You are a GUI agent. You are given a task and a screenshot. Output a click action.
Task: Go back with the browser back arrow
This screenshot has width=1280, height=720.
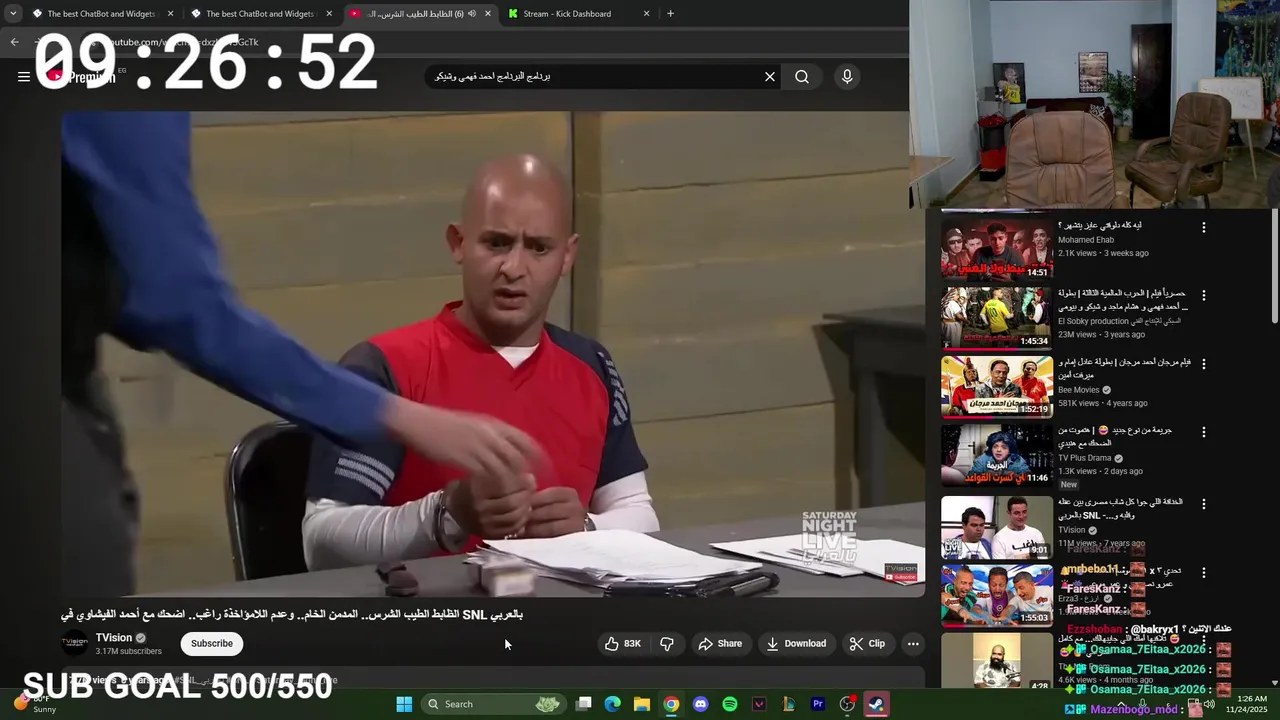14,42
